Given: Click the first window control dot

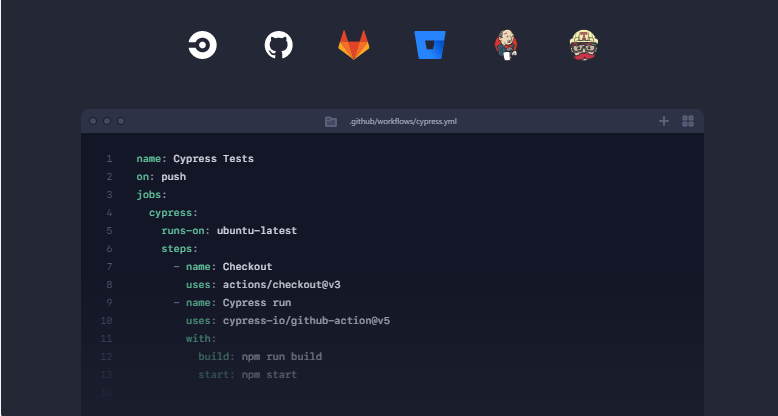Looking at the screenshot, I should click(x=93, y=121).
